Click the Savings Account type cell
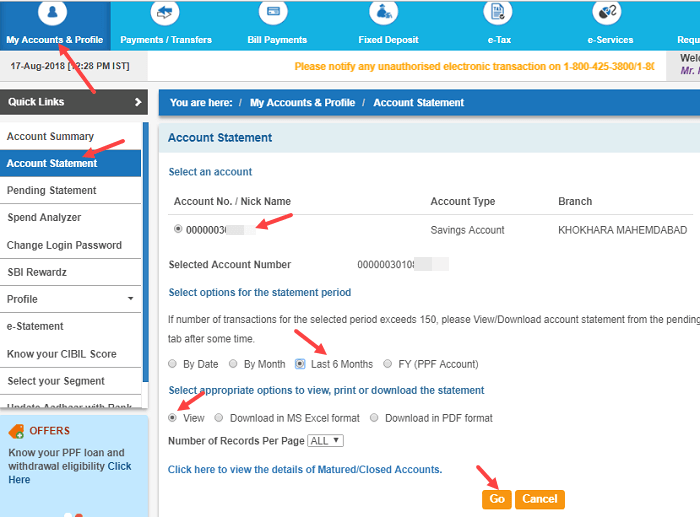Image resolution: width=700 pixels, height=517 pixels. coord(467,230)
